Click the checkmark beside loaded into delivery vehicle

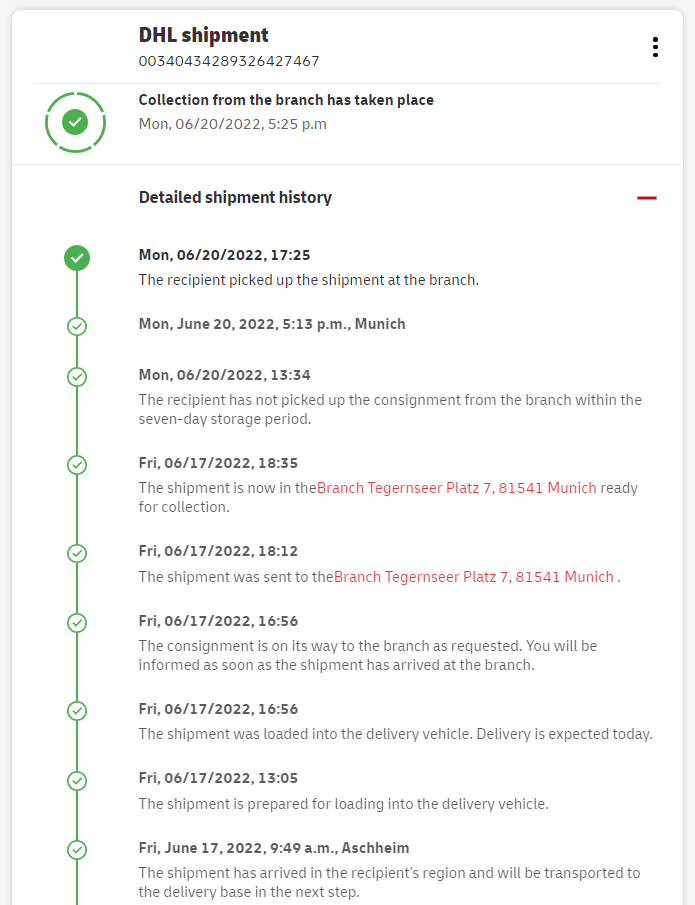click(x=77, y=711)
